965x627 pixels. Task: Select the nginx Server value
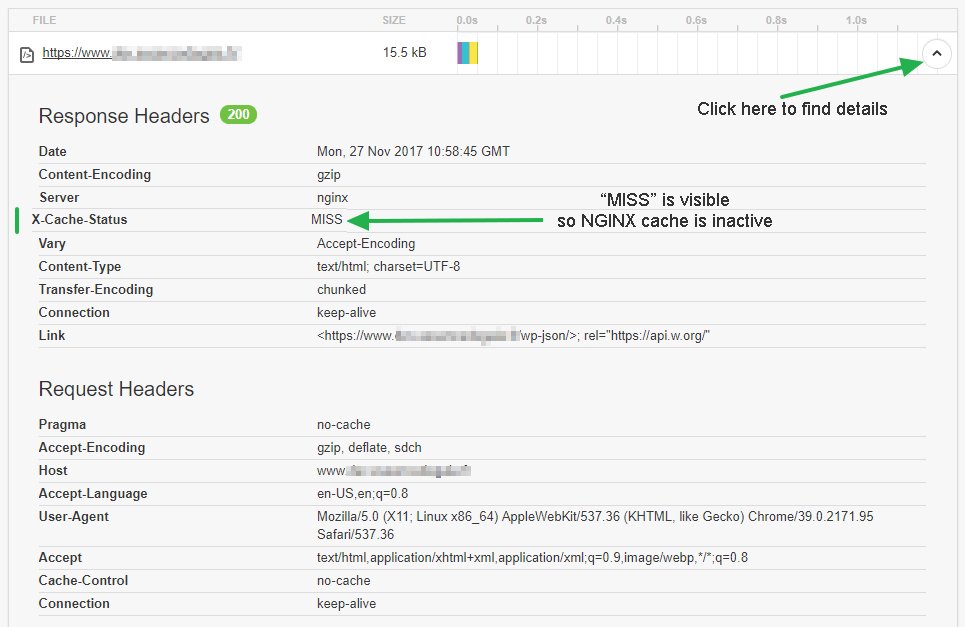(x=333, y=197)
